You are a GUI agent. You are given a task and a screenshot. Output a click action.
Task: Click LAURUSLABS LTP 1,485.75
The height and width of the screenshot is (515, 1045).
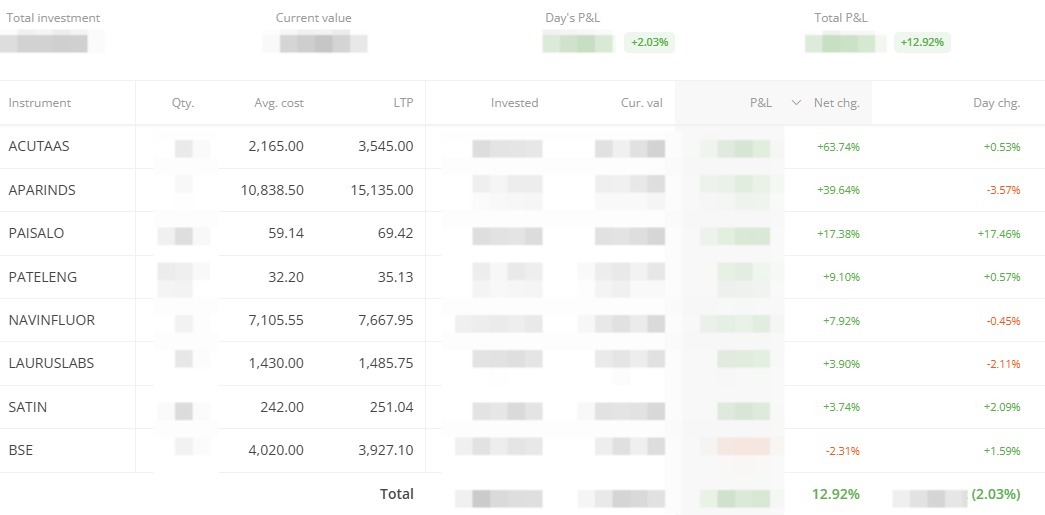coord(385,363)
